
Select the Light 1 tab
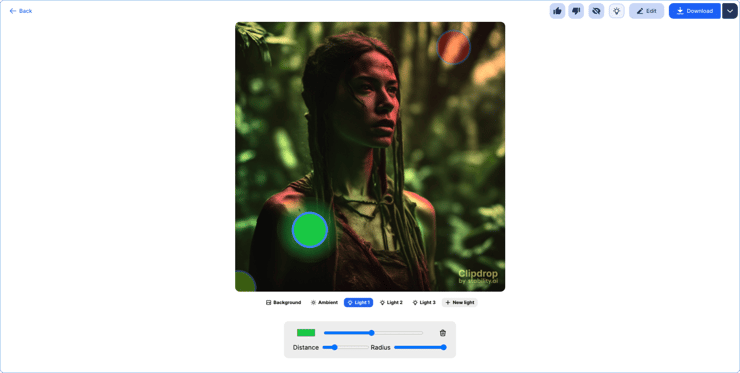tap(359, 303)
